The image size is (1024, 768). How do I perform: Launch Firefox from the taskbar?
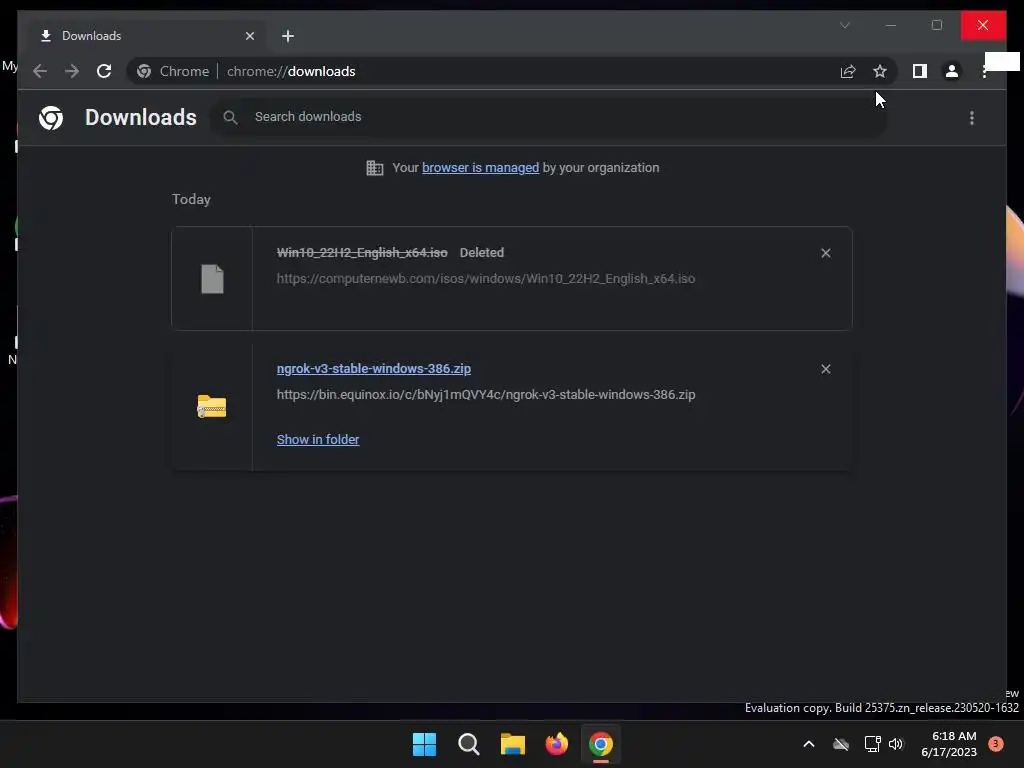tap(556, 744)
